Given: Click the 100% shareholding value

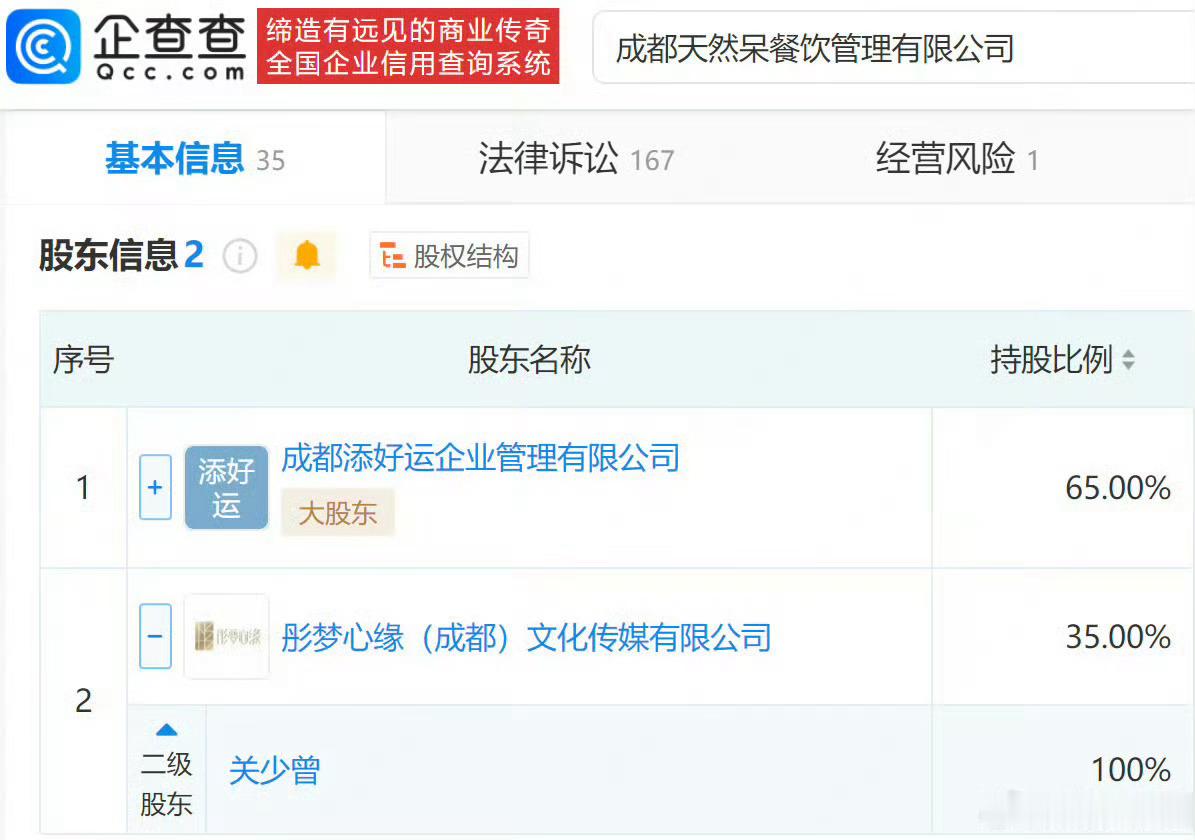Looking at the screenshot, I should [1132, 770].
